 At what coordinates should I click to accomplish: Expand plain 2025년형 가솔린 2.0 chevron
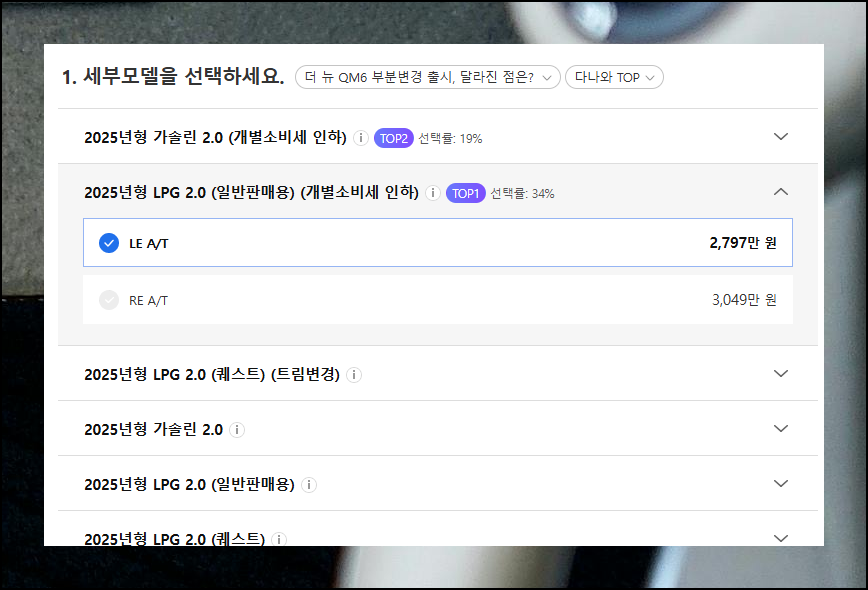[x=781, y=428]
